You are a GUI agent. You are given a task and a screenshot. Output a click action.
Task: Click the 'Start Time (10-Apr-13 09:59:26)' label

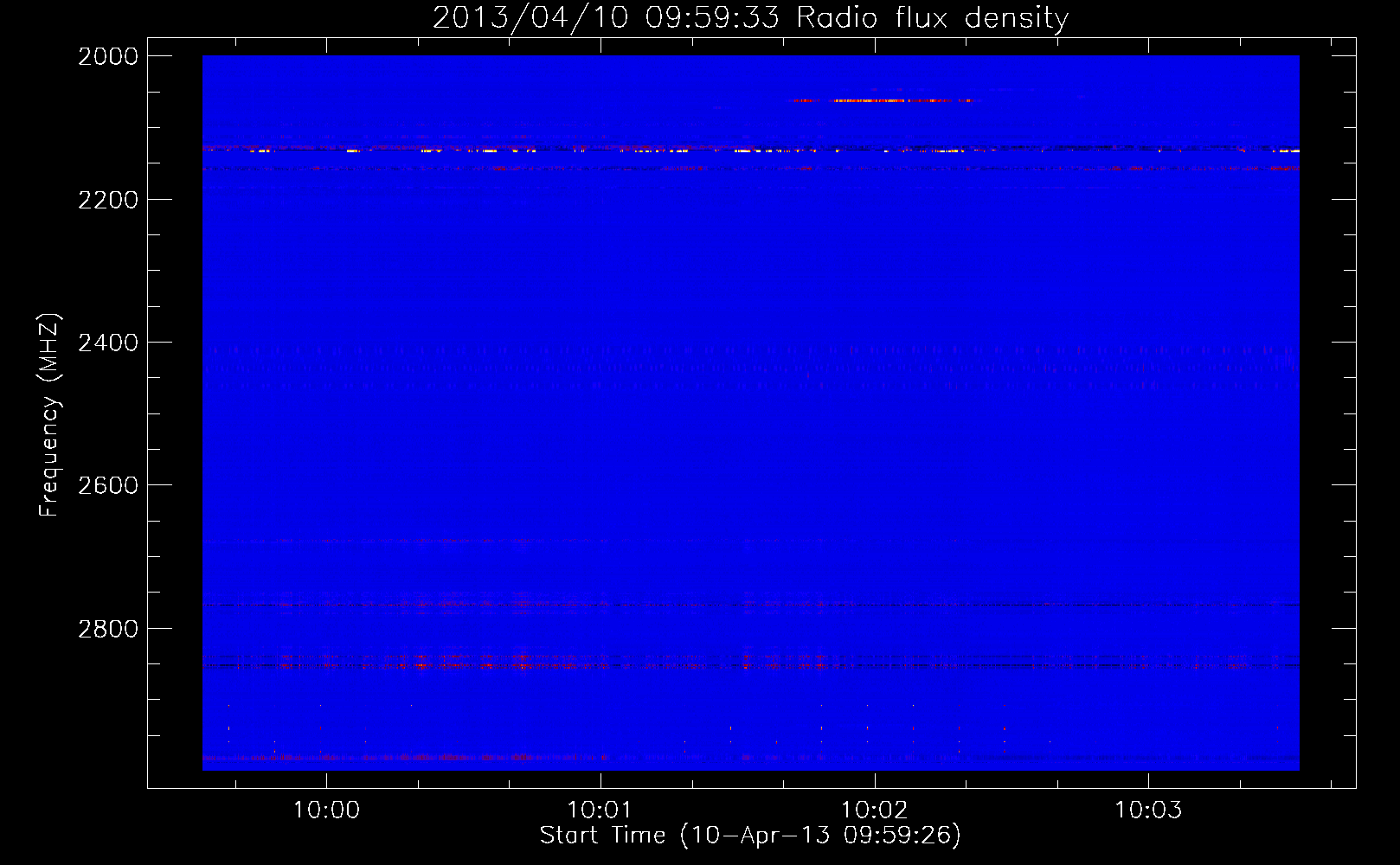pyautogui.click(x=750, y=835)
